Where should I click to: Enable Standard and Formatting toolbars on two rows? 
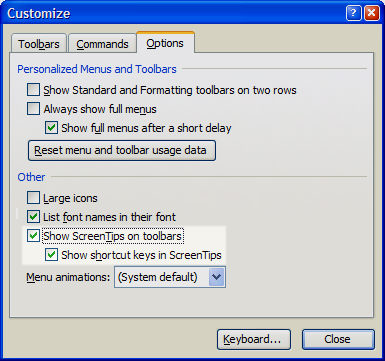point(33,90)
